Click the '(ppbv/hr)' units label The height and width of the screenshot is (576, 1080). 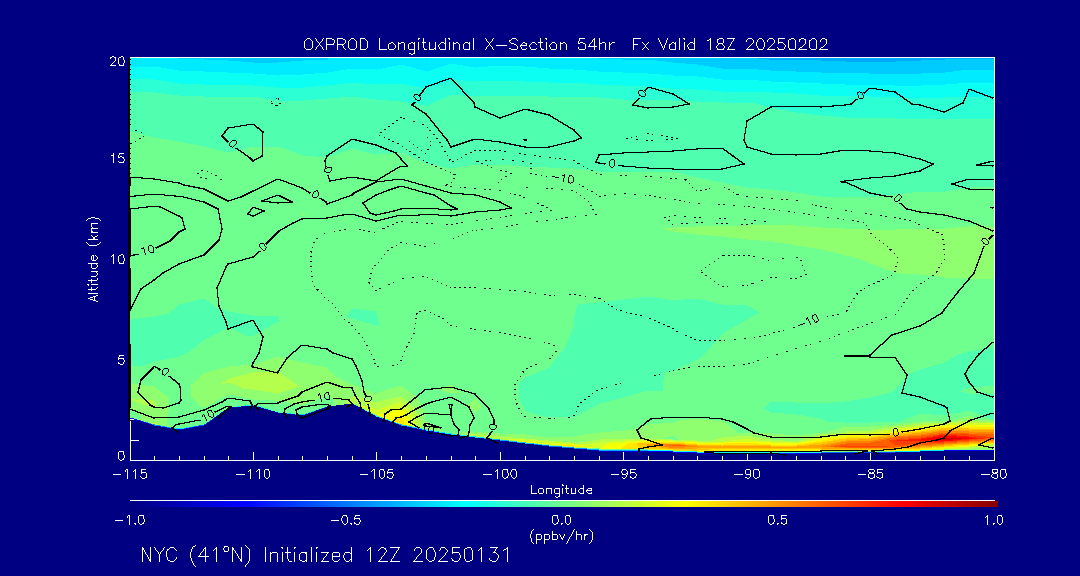click(561, 535)
